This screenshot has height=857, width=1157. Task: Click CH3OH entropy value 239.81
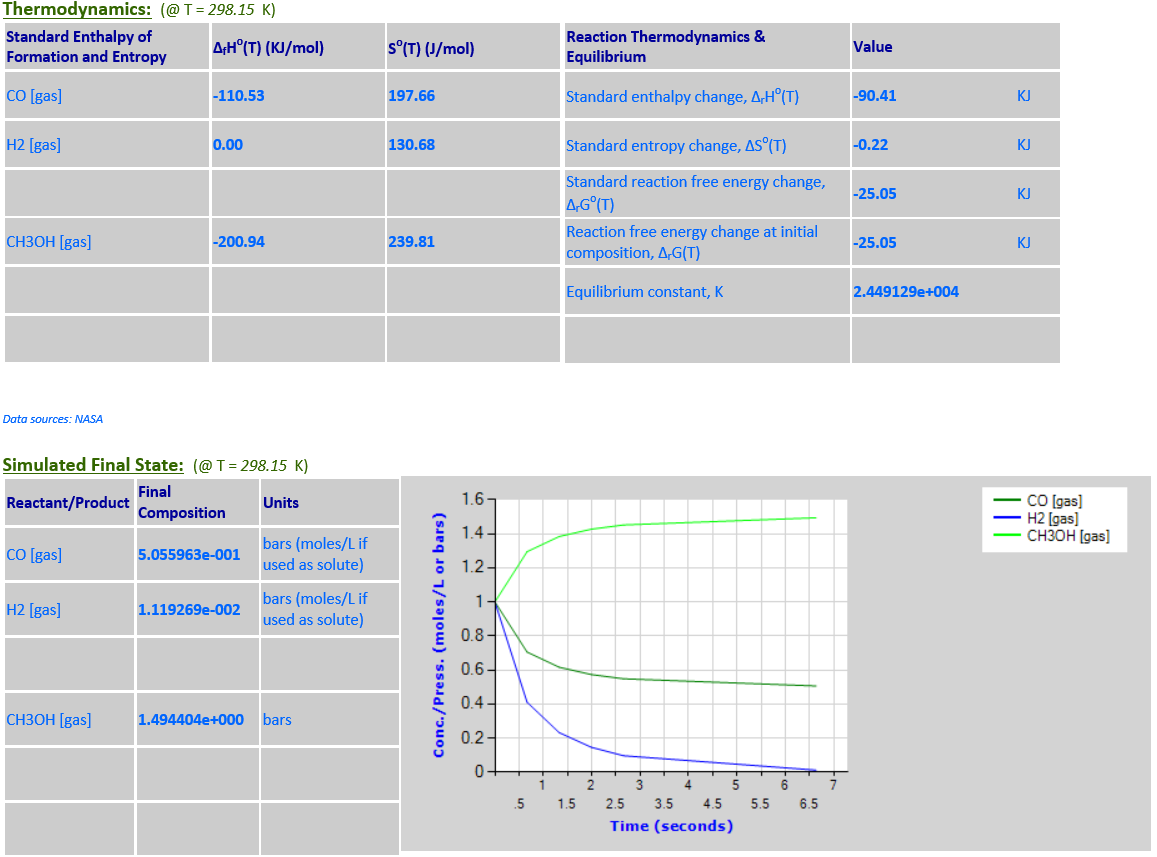[411, 242]
